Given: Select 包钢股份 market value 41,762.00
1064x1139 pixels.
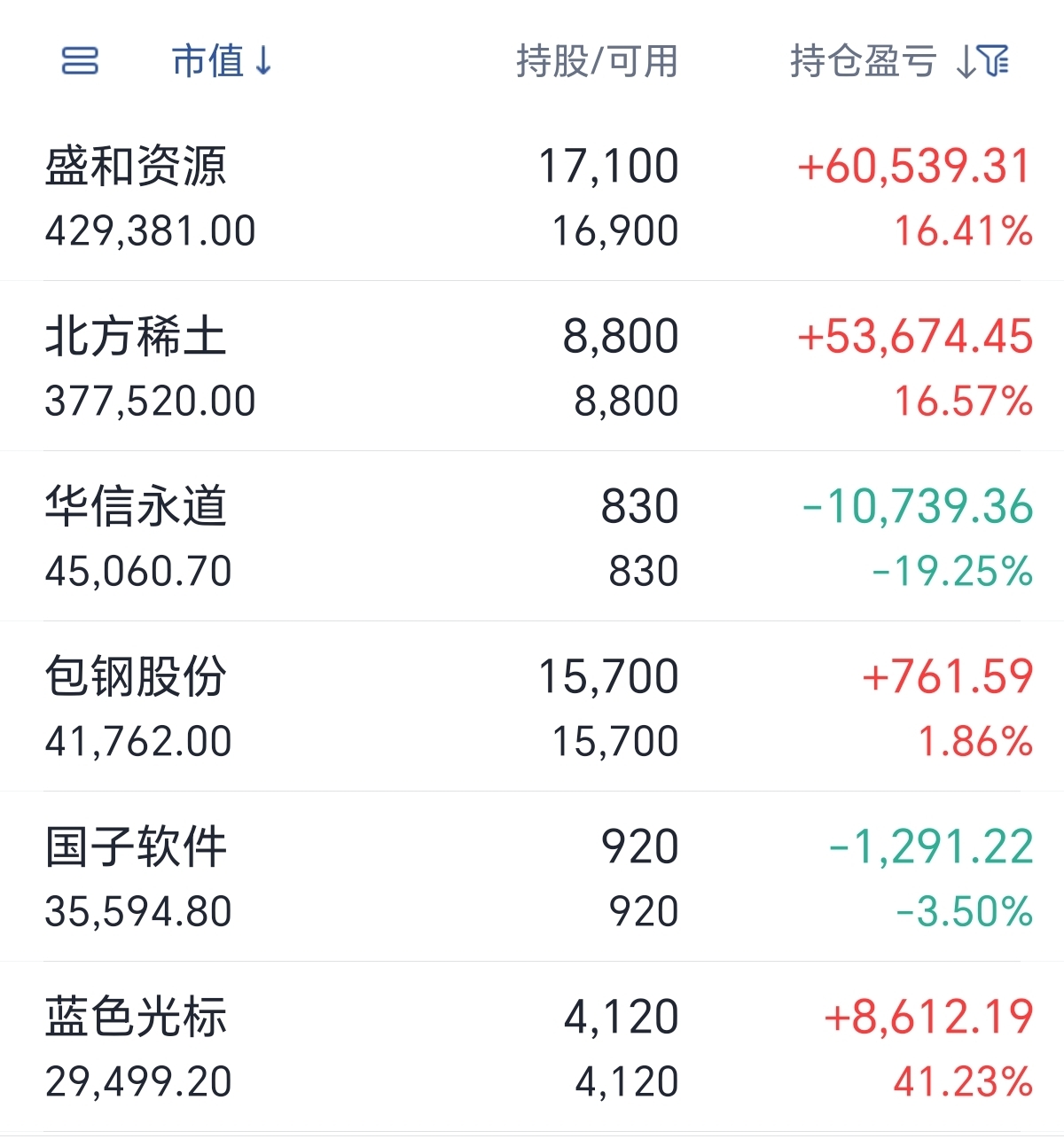Looking at the screenshot, I should coord(138,742).
